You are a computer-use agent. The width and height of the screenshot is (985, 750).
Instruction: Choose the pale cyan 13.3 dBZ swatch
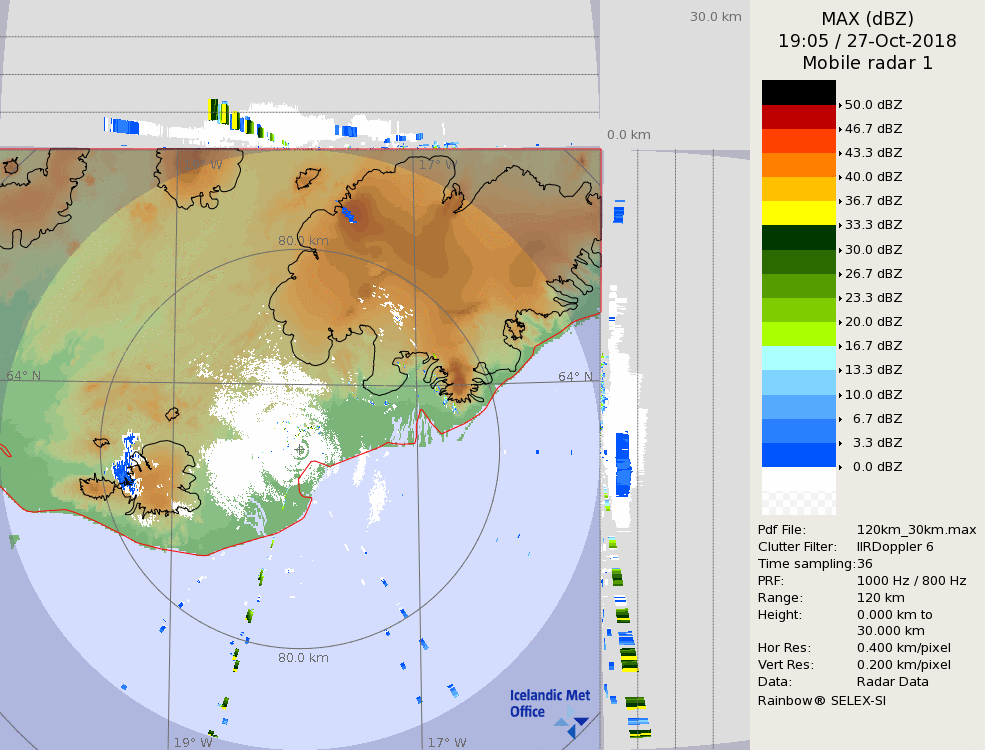(798, 358)
